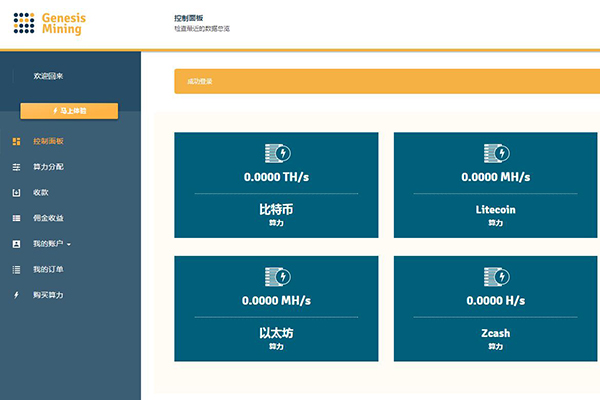The image size is (600, 400).
Task: Click the hashpower icon in 以太坊 card
Action: tap(278, 277)
